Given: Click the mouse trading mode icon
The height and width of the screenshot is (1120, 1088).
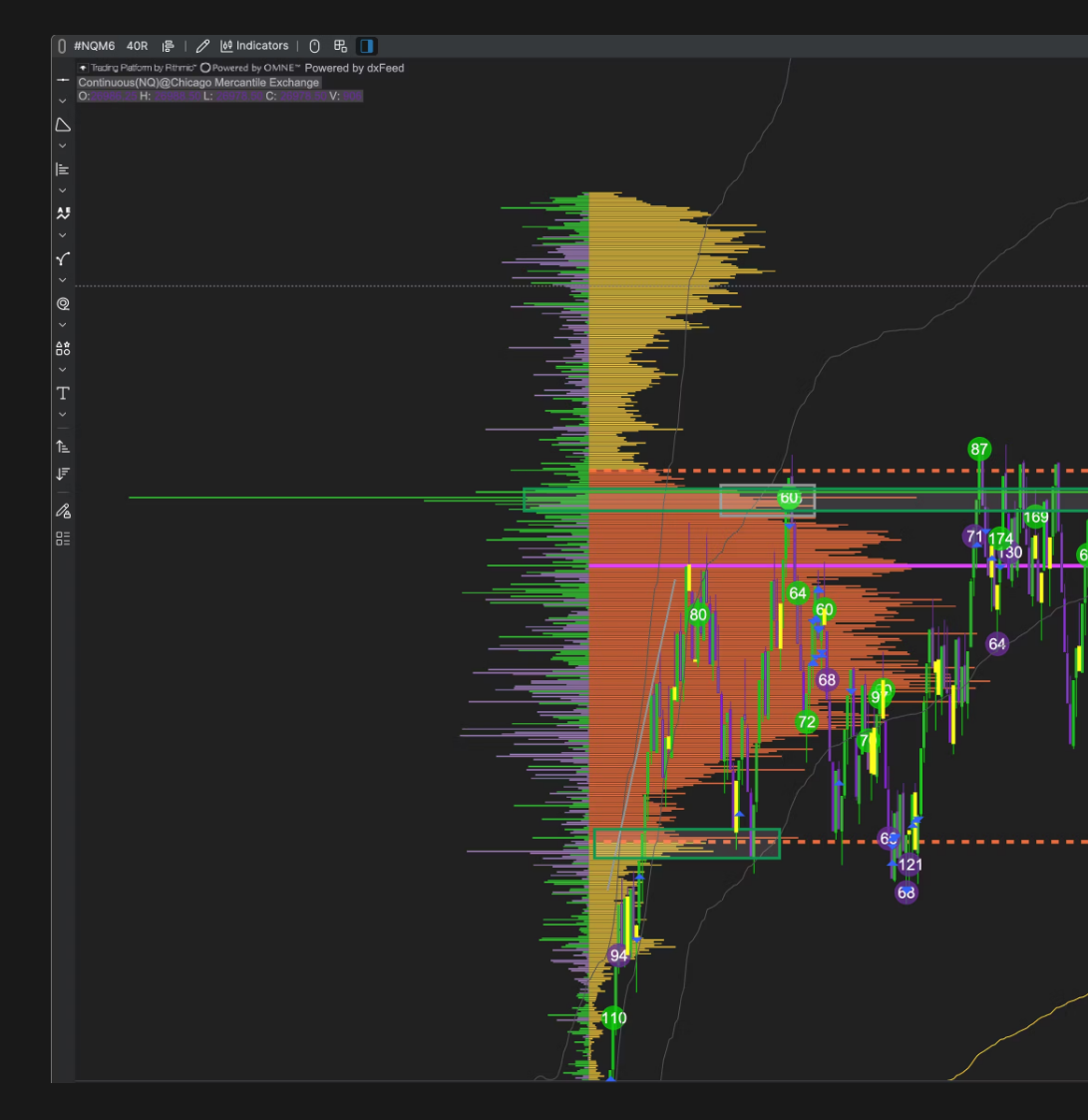Looking at the screenshot, I should coord(314,46).
